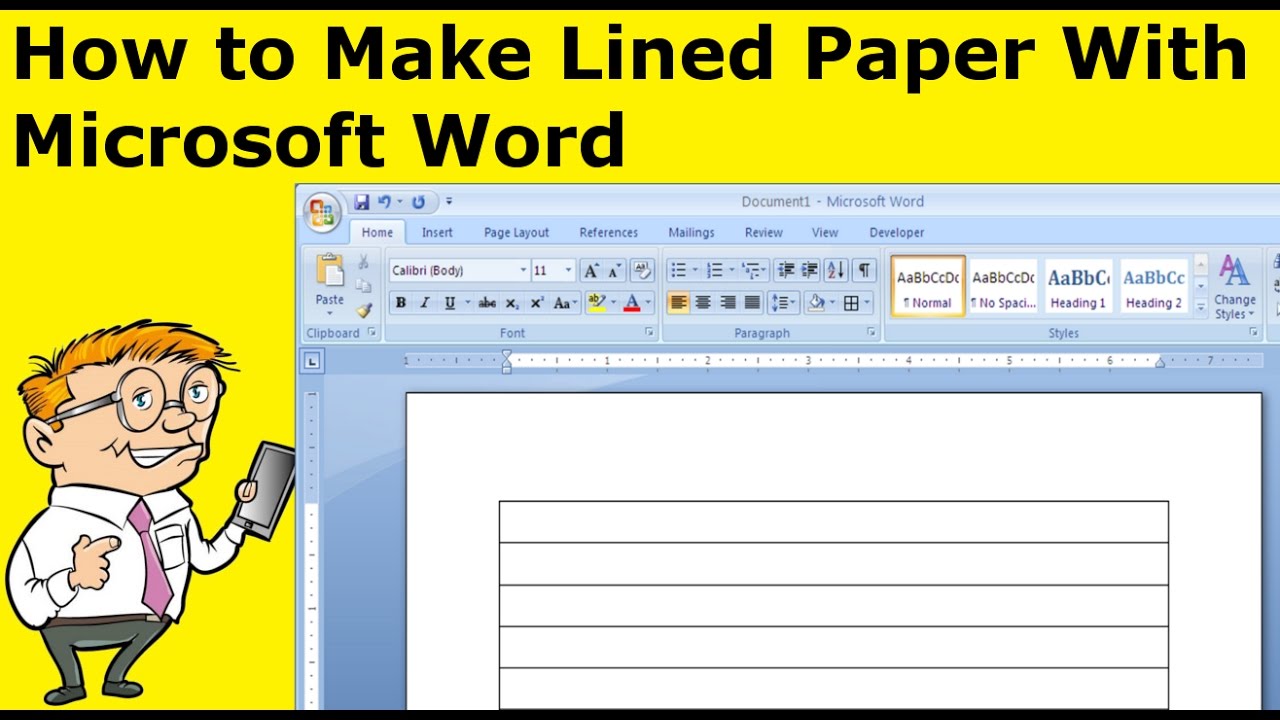Screen dimensions: 1280x720
Task: Click the Decrease Indent icon
Action: click(786, 270)
